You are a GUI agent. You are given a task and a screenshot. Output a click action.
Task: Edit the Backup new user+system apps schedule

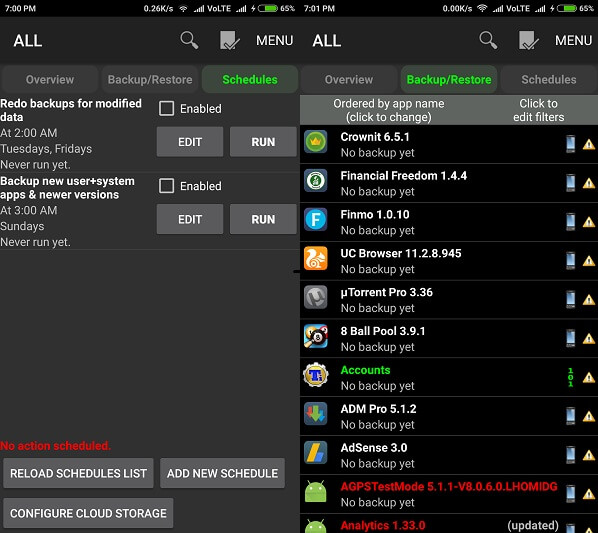click(190, 219)
